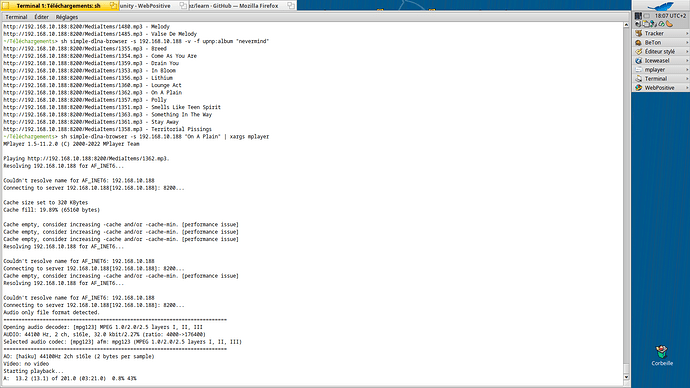Screen dimensions: 690x388
Task: Click the orange slice tray icon
Action: [x=669, y=24]
